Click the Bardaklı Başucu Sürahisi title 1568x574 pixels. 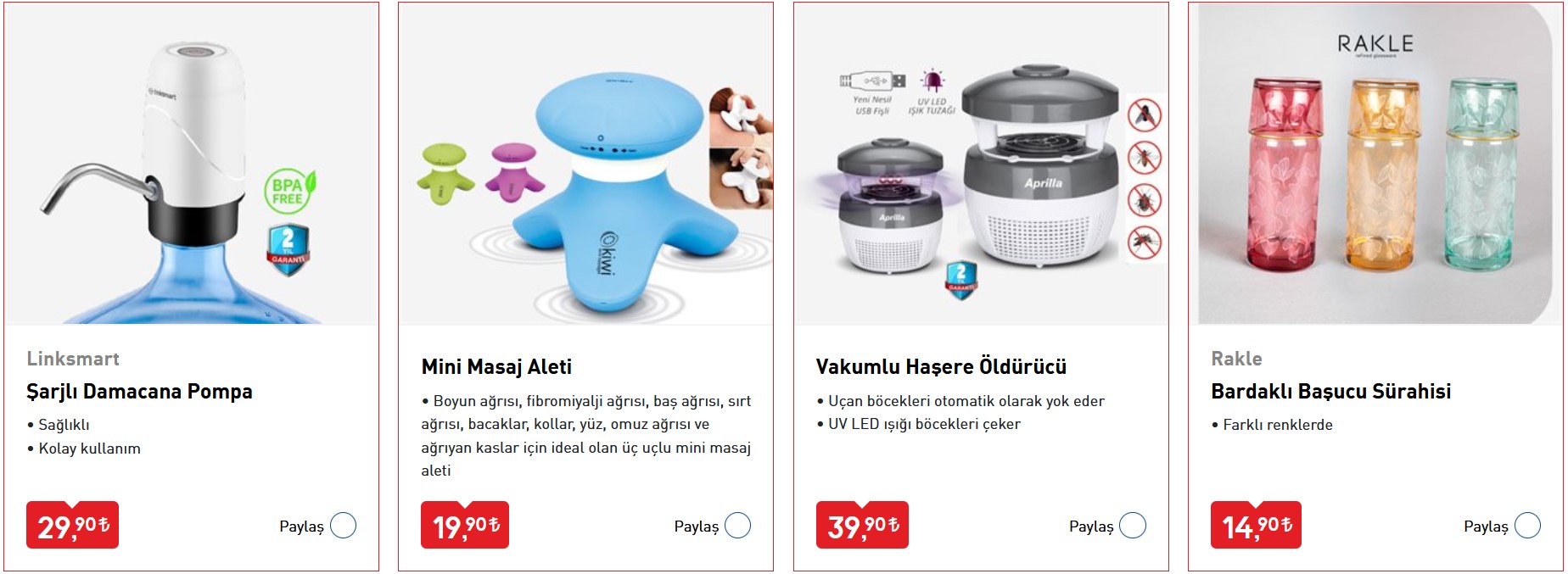click(1330, 392)
